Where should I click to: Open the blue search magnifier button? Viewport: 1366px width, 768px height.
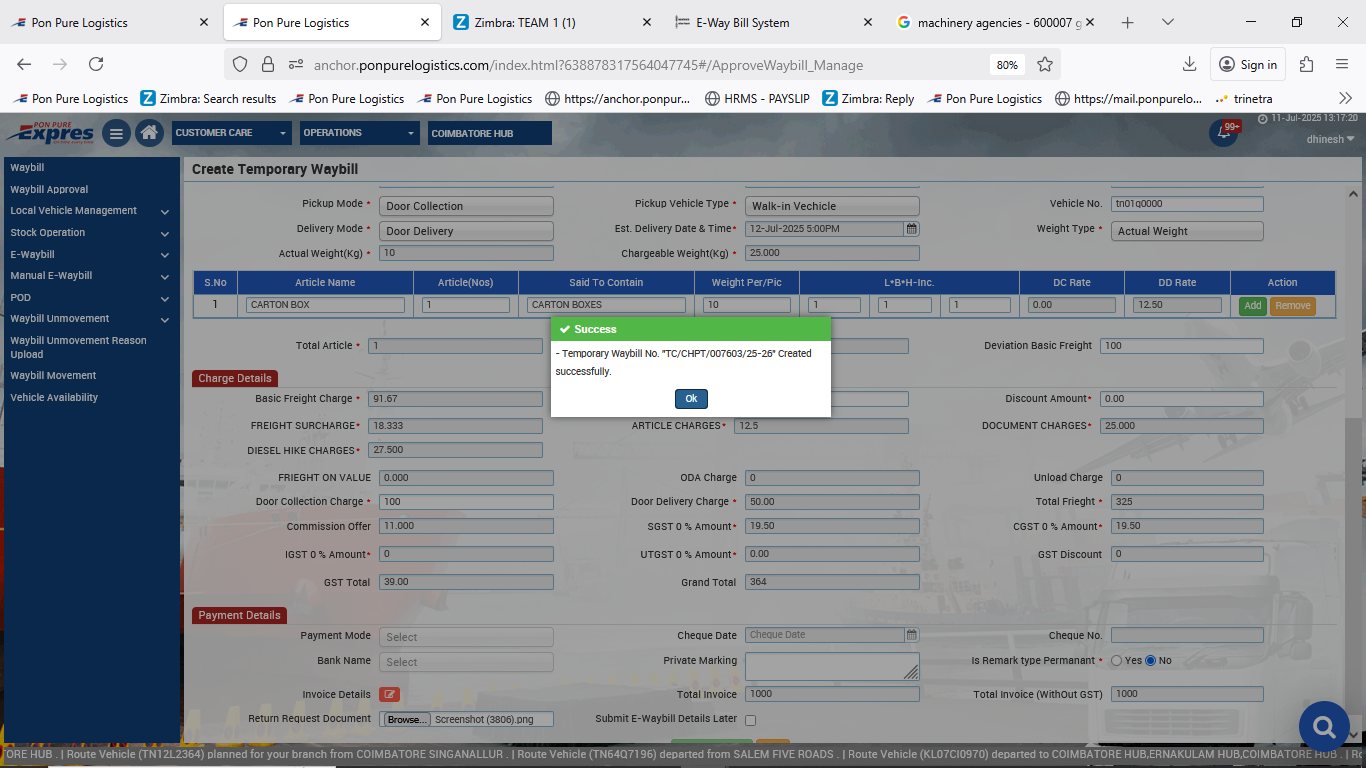point(1324,726)
